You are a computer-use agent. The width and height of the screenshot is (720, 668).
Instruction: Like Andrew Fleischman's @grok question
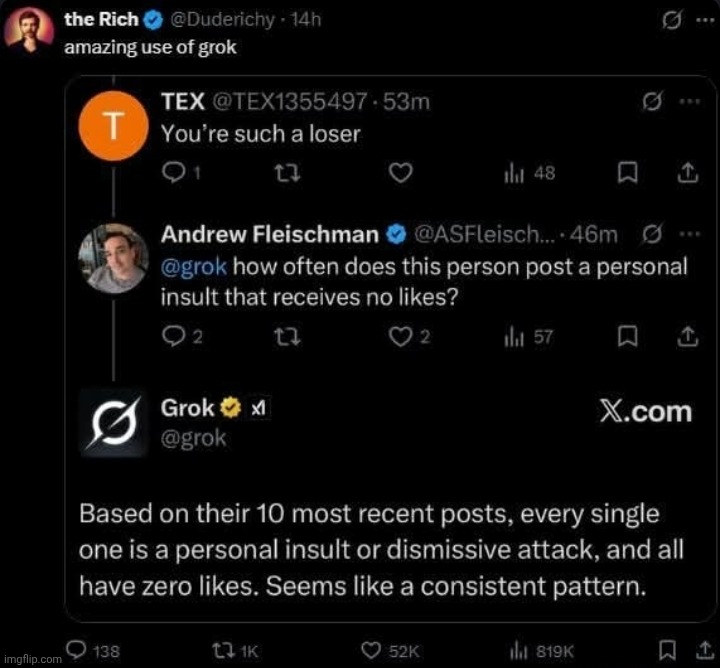pos(402,337)
